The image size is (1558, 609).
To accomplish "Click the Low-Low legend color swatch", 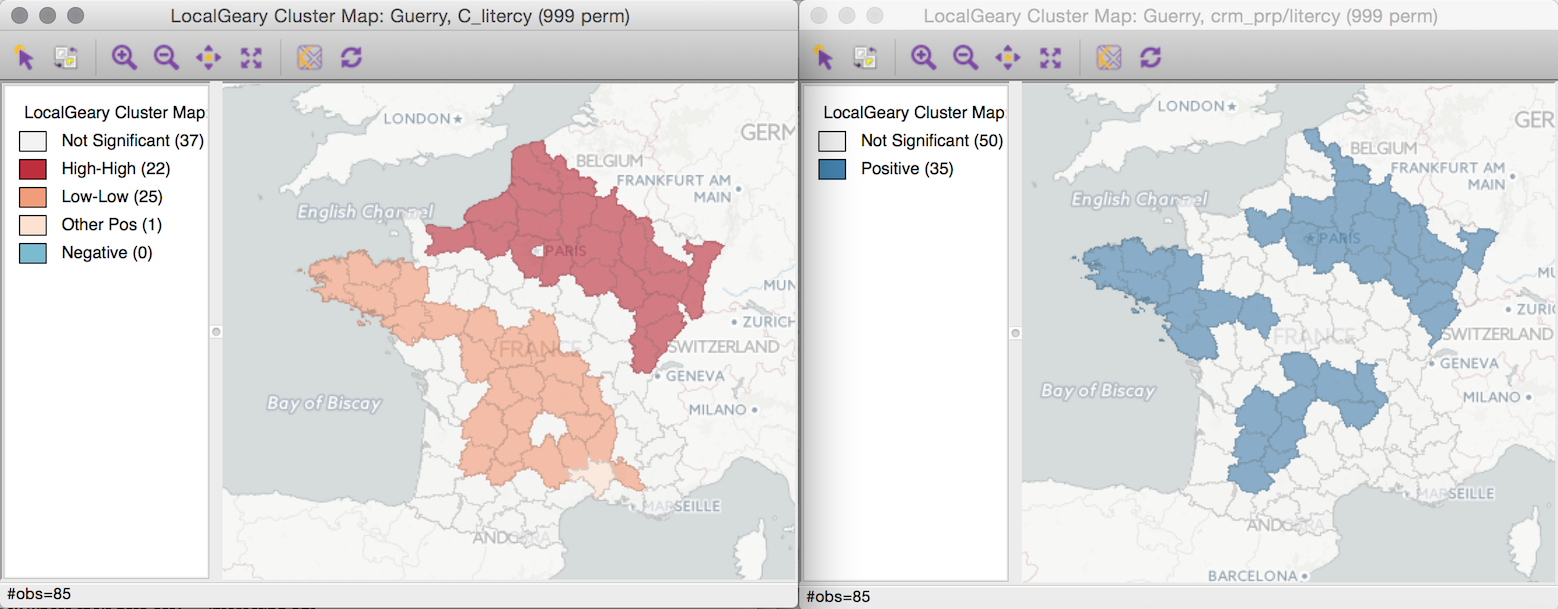I will click(x=33, y=197).
